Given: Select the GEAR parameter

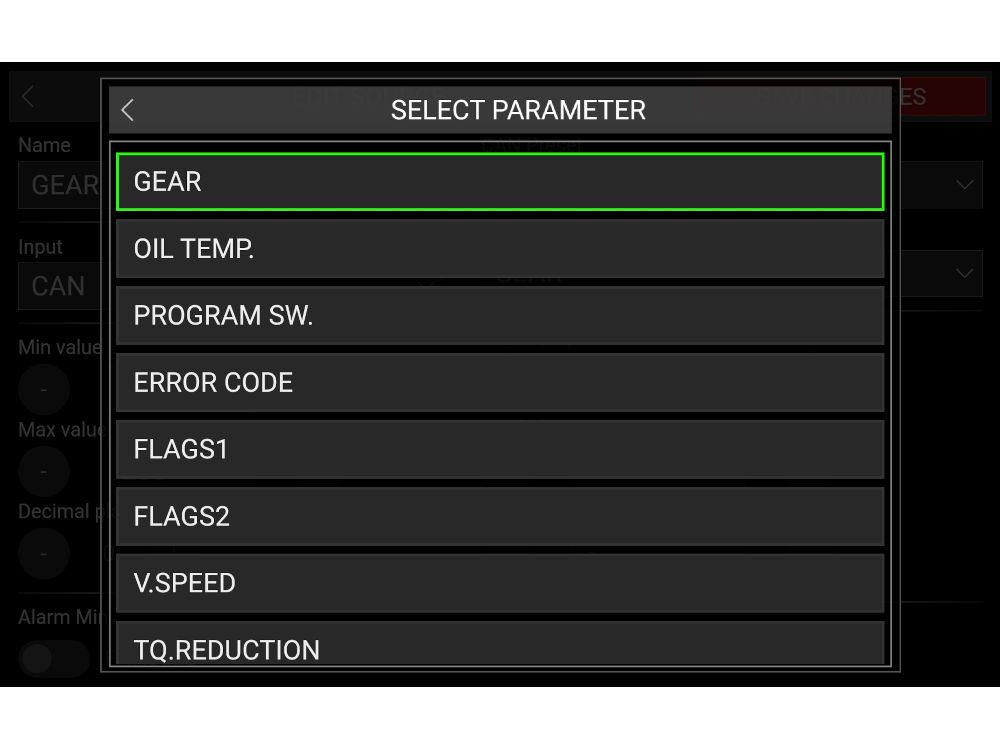Looking at the screenshot, I should 500,182.
